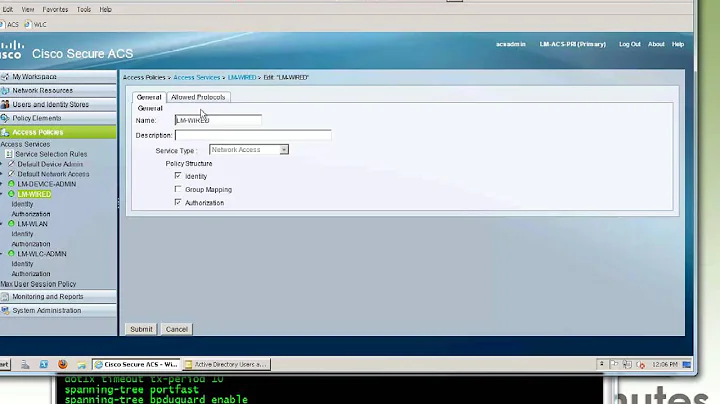
Task: Switch to Active Directory Users taskbar window
Action: click(226, 365)
